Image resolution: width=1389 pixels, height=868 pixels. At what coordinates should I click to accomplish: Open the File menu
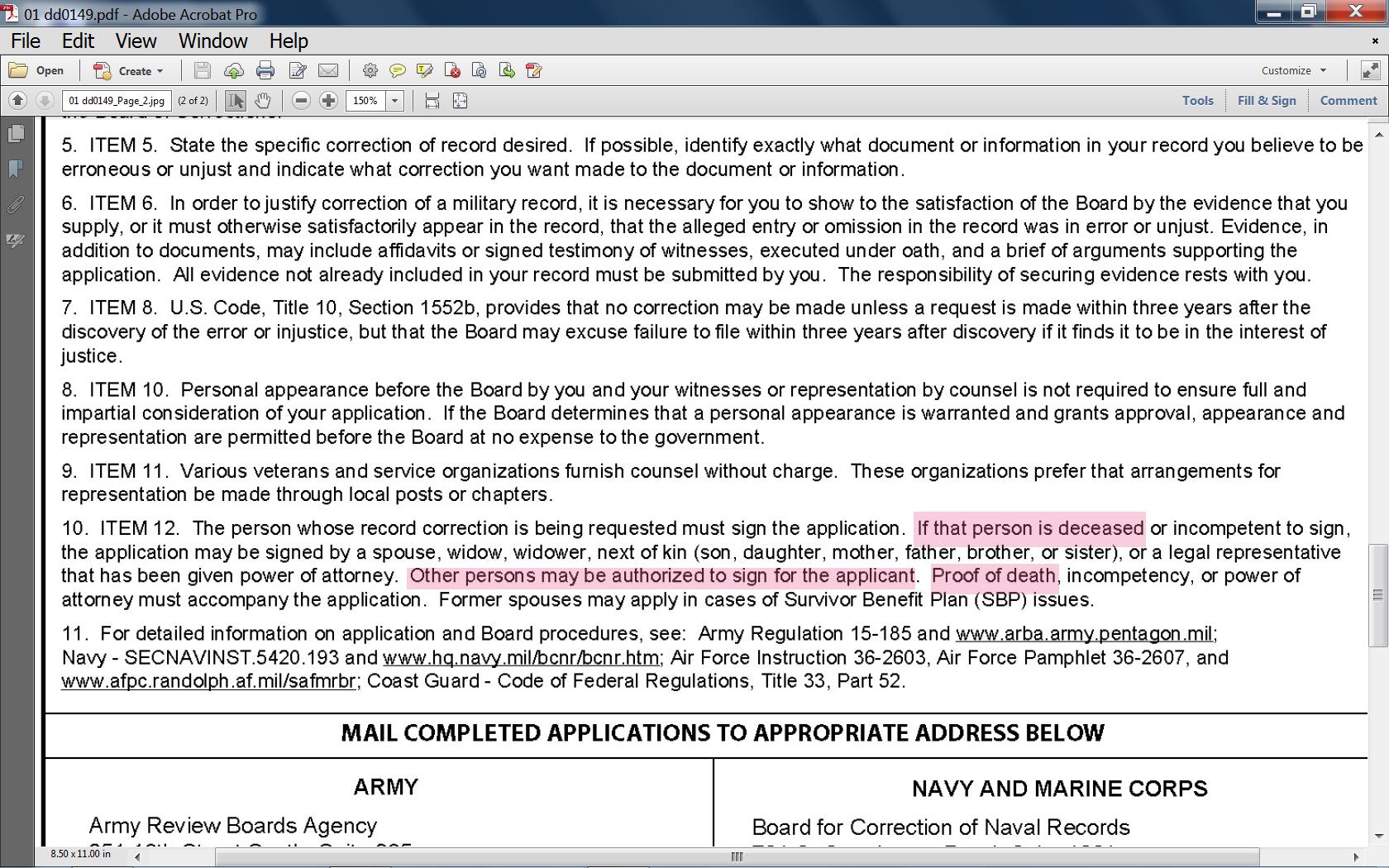click(26, 41)
